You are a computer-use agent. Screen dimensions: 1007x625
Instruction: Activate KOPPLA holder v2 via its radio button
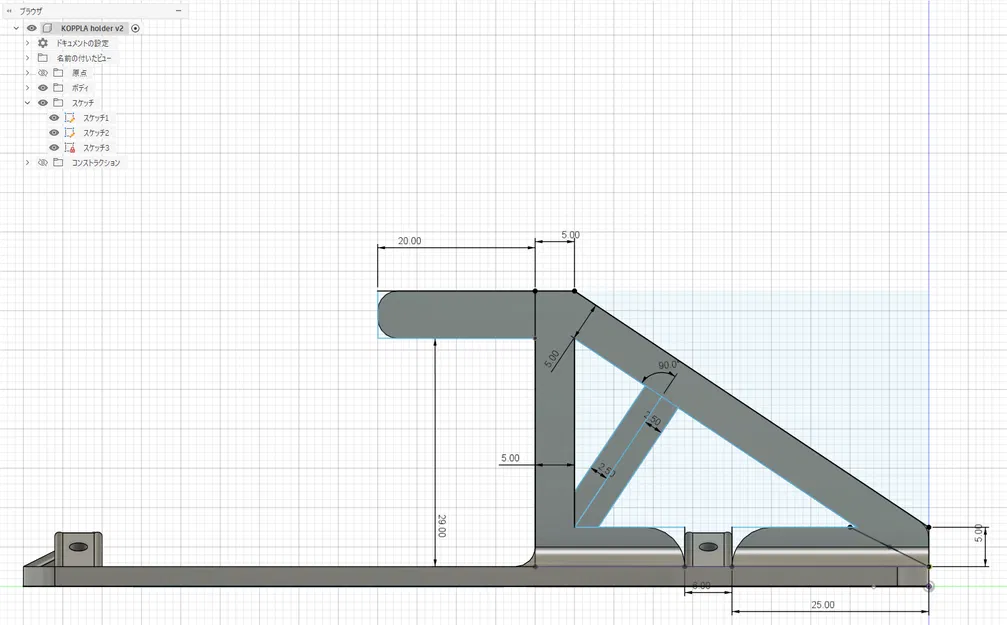point(135,28)
